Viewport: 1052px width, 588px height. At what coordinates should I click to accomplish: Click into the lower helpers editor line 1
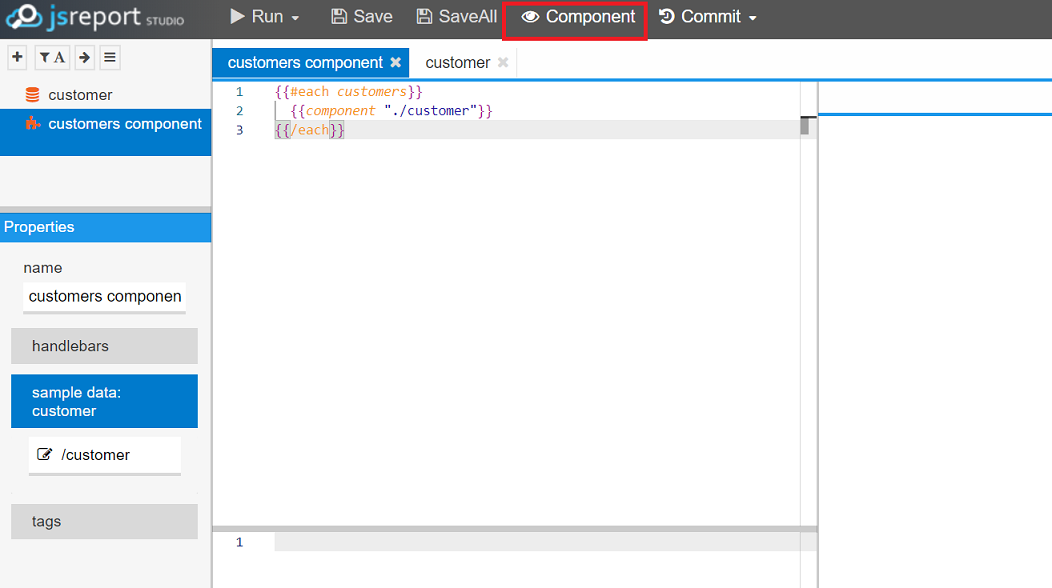pyautogui.click(x=537, y=542)
